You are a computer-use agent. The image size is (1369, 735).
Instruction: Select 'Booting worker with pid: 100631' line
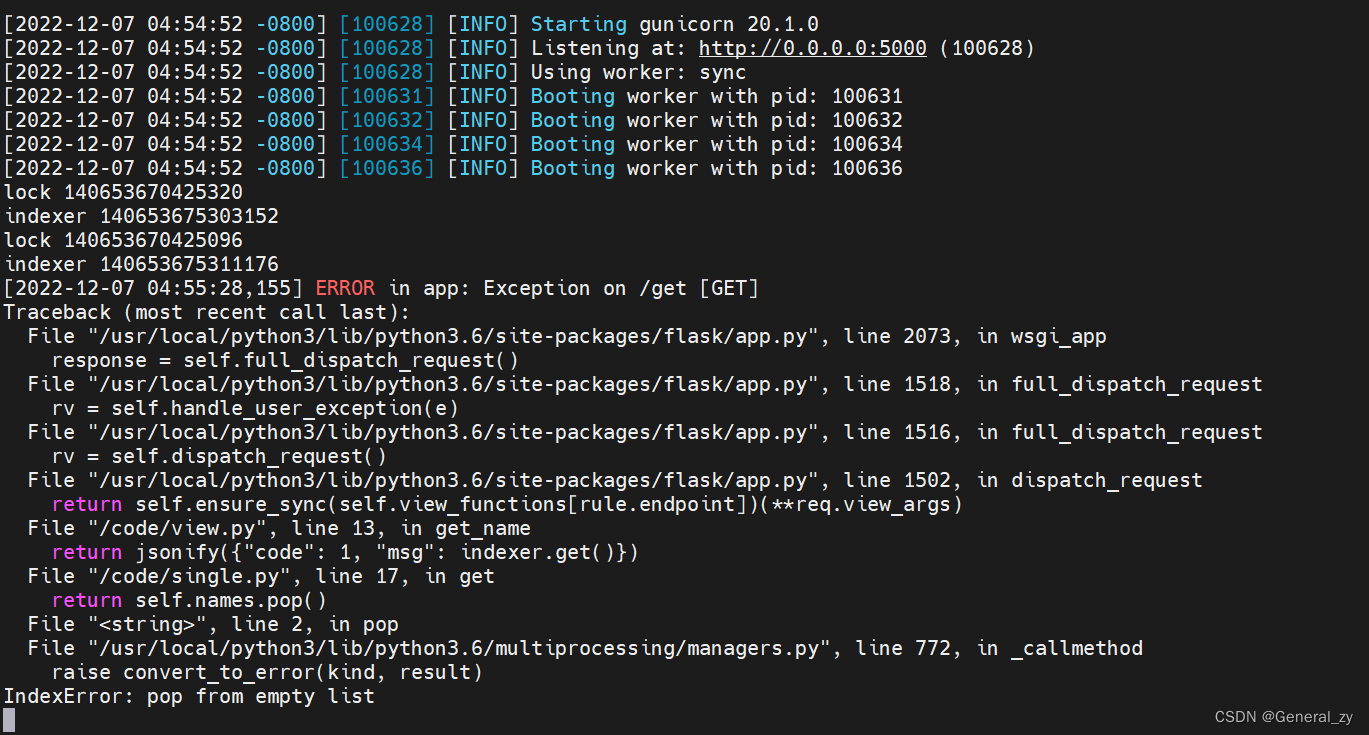tap(716, 96)
